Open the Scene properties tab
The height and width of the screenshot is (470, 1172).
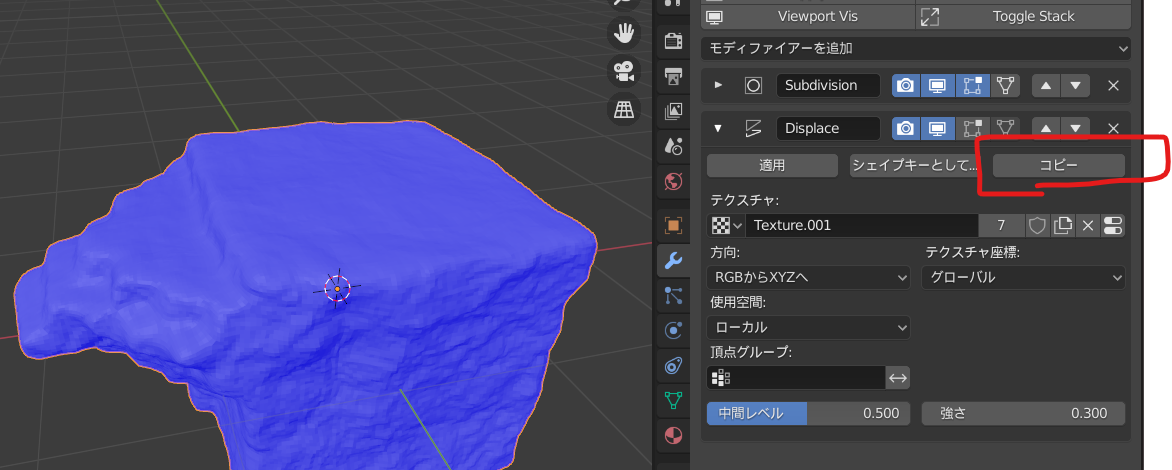tap(673, 146)
